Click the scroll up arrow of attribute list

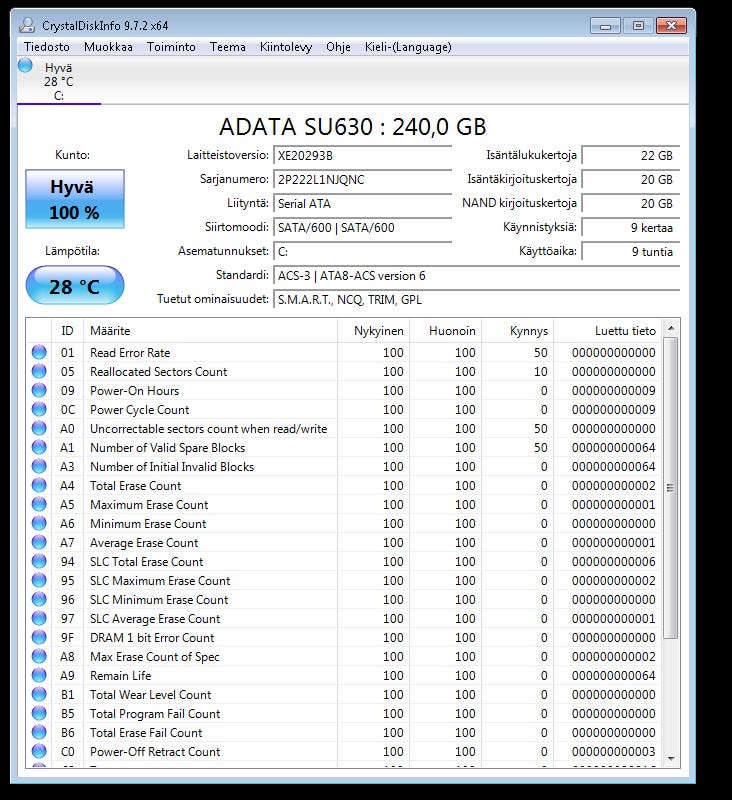(x=671, y=329)
